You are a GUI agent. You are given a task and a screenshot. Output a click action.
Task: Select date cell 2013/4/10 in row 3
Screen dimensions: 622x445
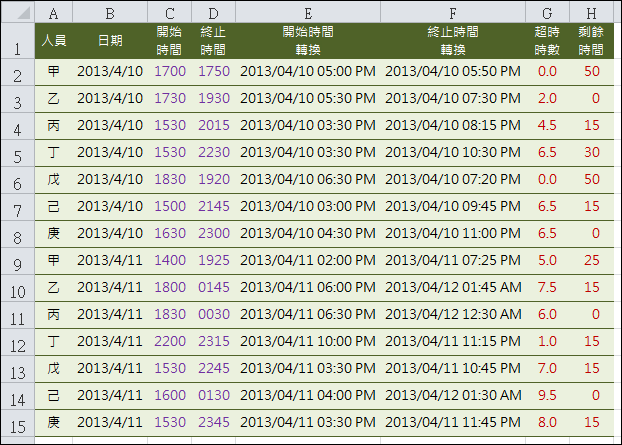click(110, 99)
